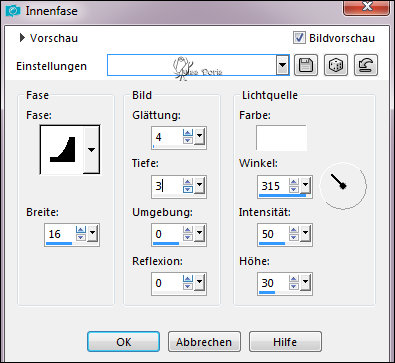395x363 pixels.
Task: Cancel the dialog with Abbrechen
Action: [204, 342]
